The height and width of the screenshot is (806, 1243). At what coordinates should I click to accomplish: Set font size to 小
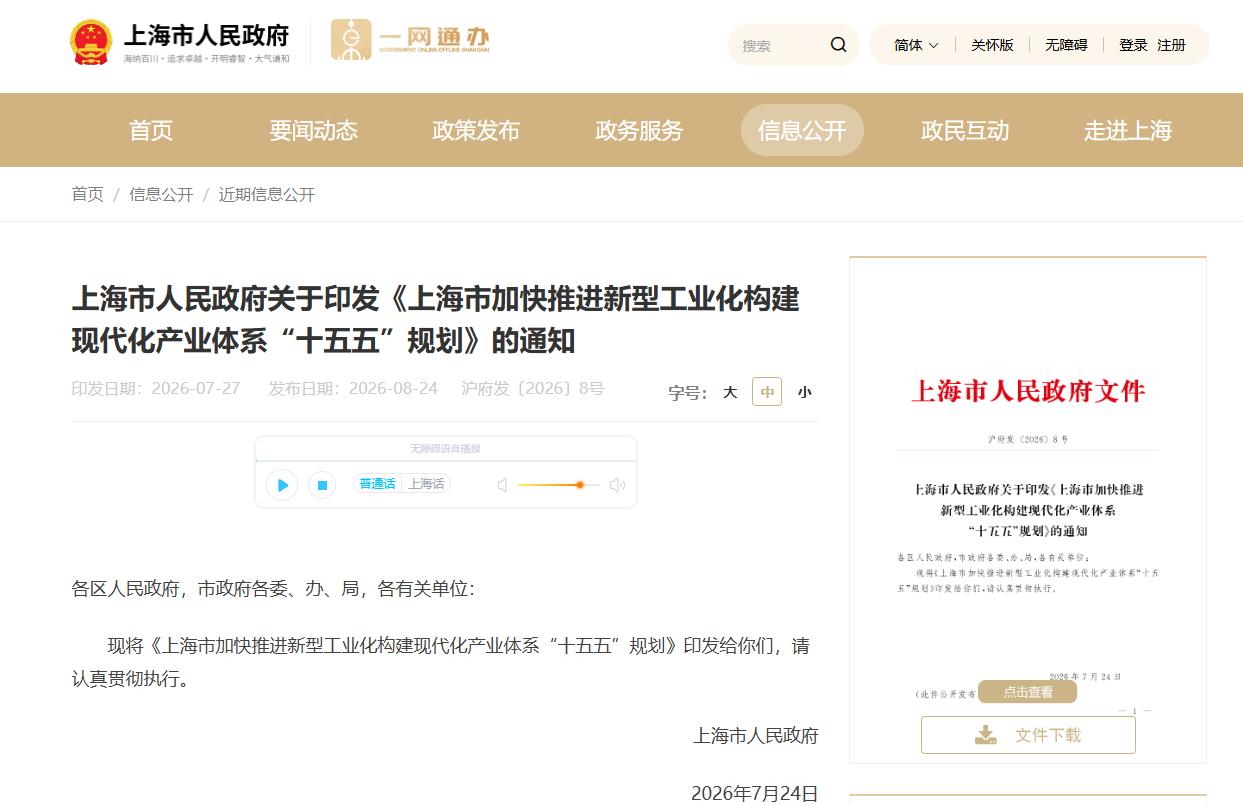coord(804,392)
